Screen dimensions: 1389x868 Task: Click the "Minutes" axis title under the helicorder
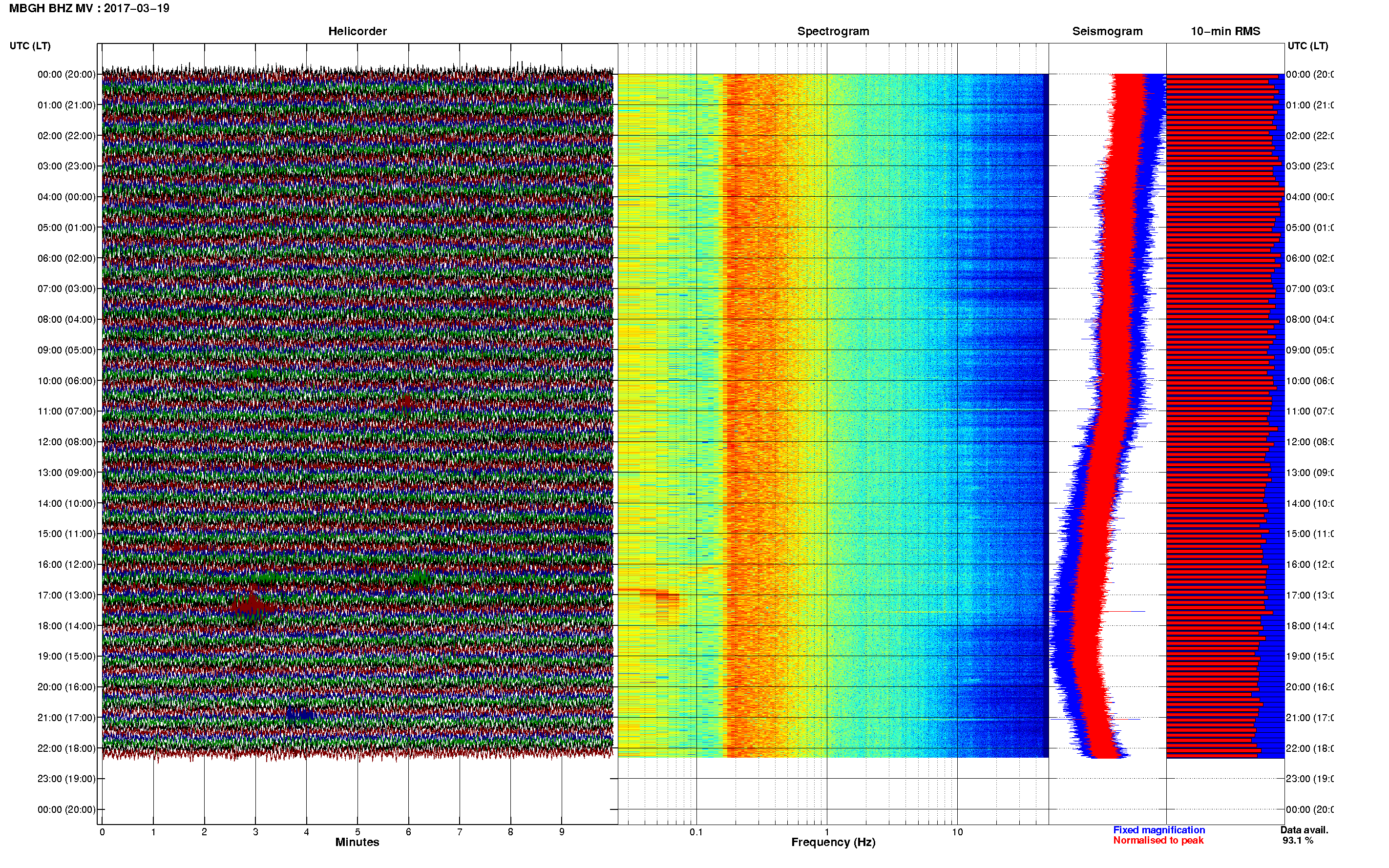(x=357, y=842)
